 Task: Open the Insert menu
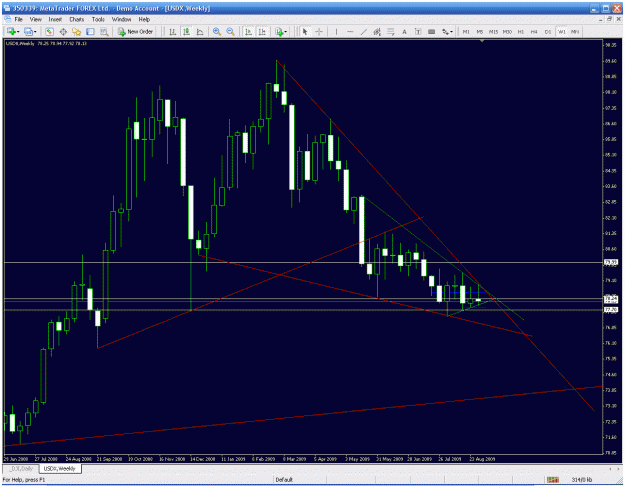tap(55, 19)
